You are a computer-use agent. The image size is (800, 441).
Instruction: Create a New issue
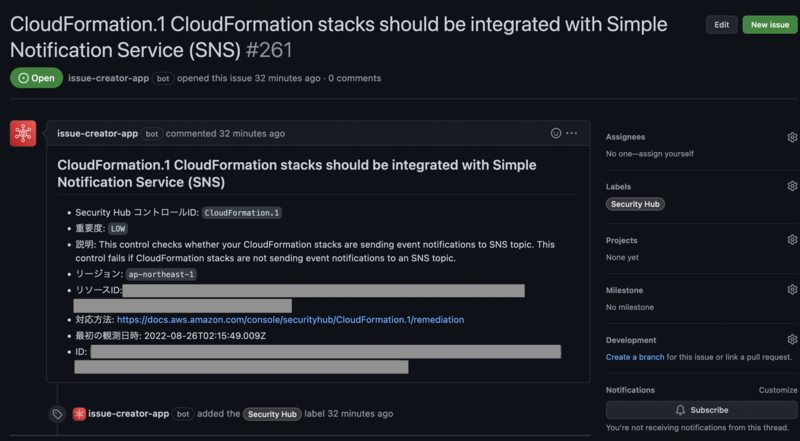coord(770,24)
